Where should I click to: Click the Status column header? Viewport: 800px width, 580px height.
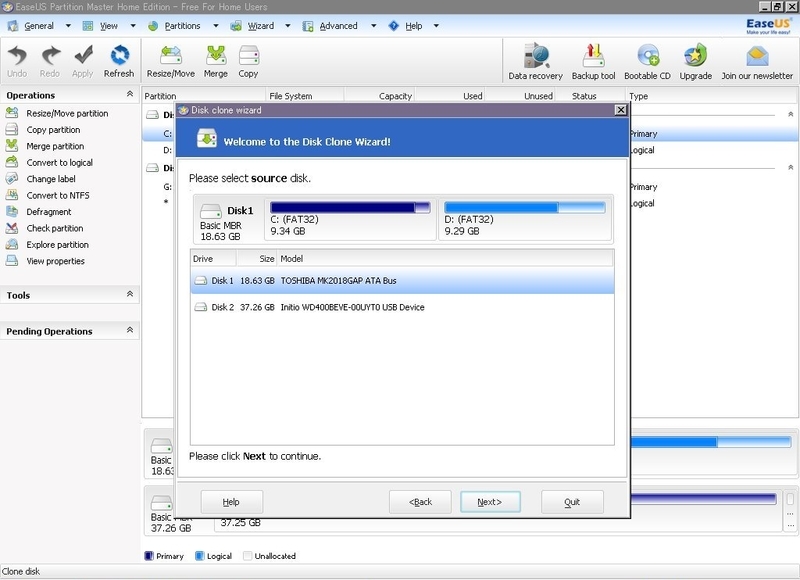[591, 96]
